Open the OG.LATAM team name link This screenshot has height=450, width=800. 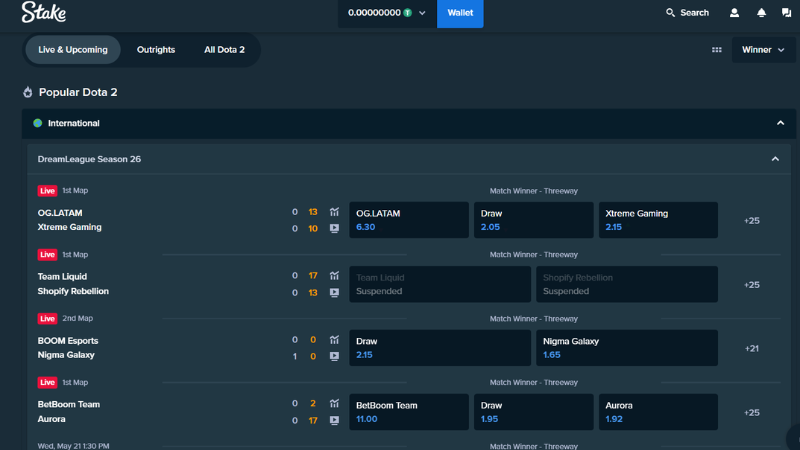(x=60, y=213)
